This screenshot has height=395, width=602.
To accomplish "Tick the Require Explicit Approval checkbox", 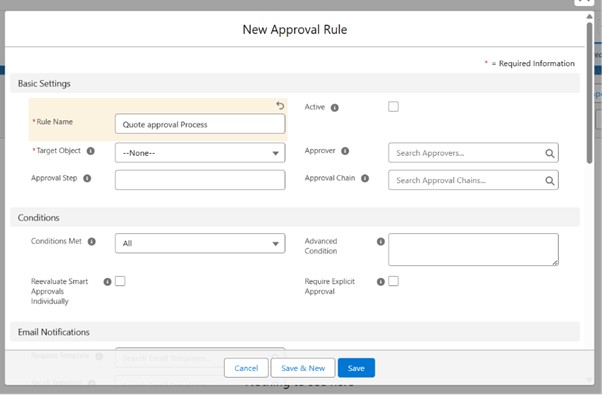I will tap(393, 281).
